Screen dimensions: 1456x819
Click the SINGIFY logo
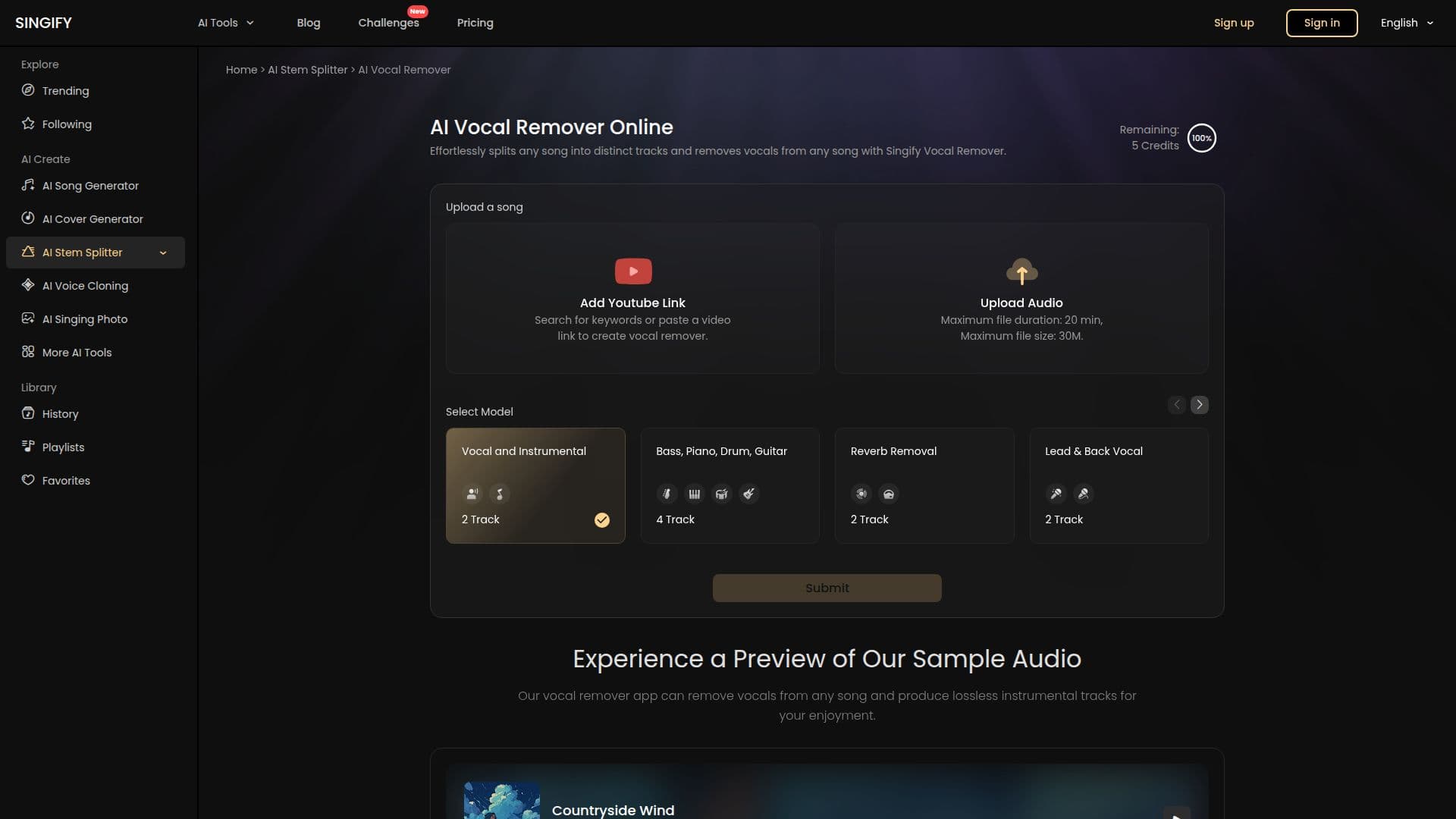[43, 23]
